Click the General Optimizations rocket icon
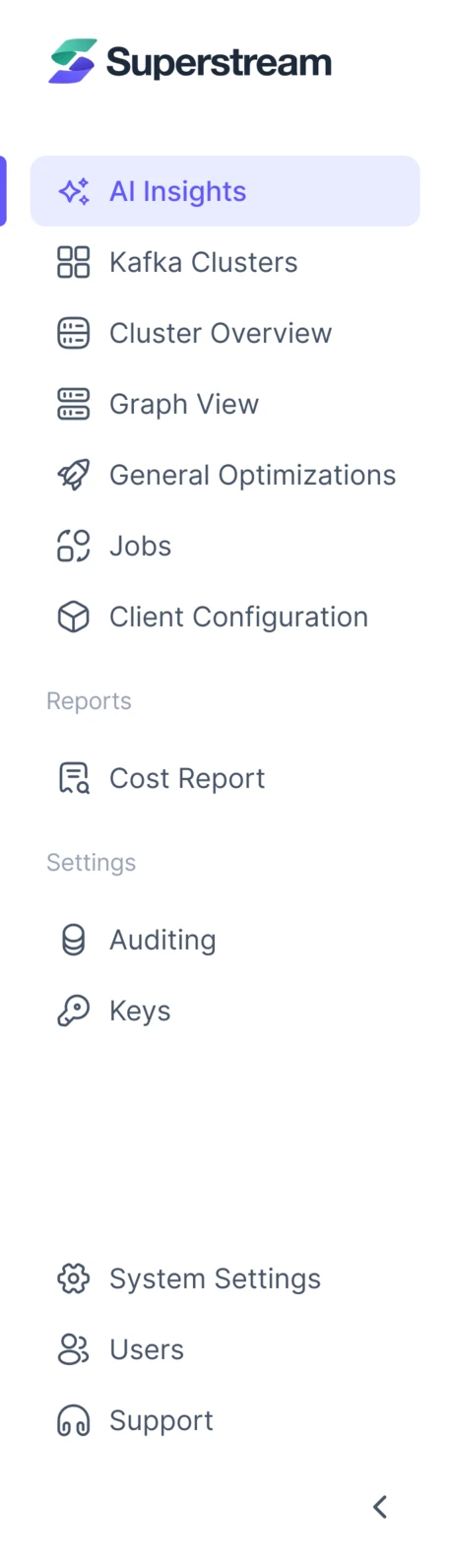The image size is (449, 1568). pos(74,475)
